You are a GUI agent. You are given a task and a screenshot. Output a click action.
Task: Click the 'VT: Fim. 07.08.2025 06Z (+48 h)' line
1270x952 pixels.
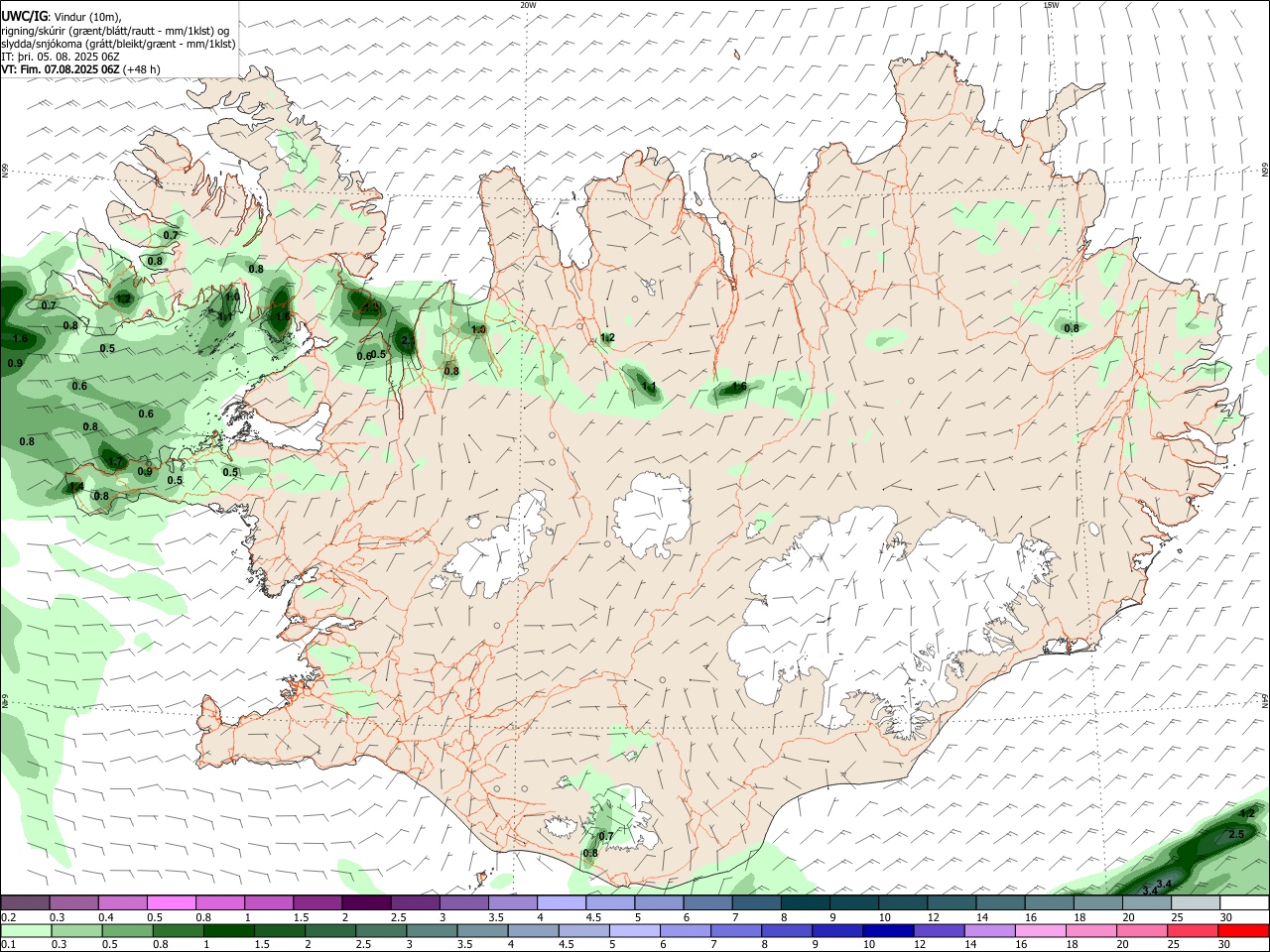click(x=80, y=69)
